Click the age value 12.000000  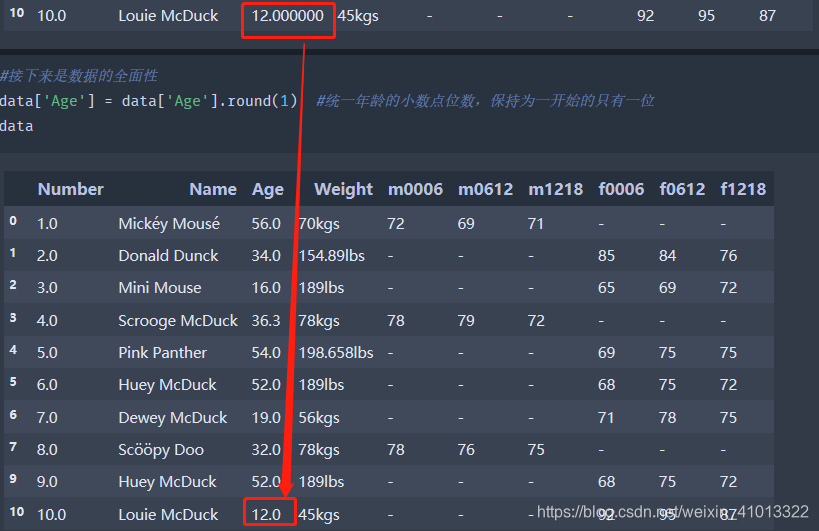click(x=288, y=16)
